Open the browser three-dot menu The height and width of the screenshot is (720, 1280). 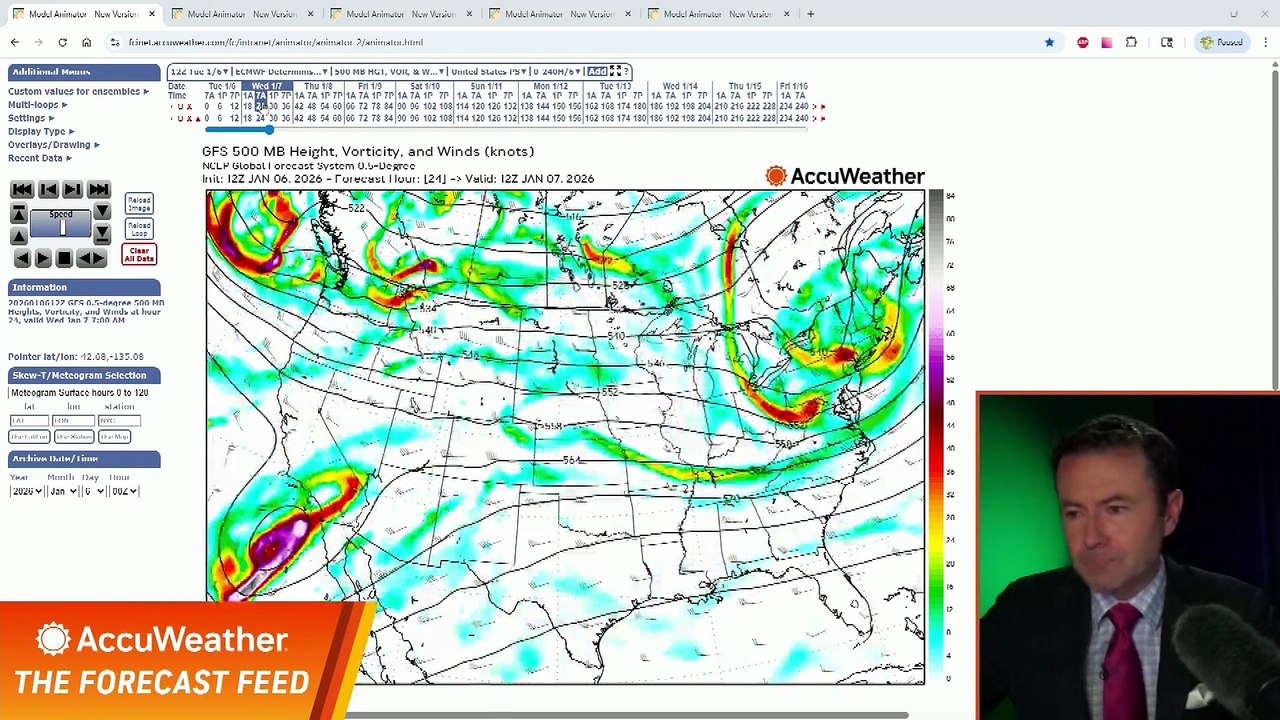(1266, 42)
